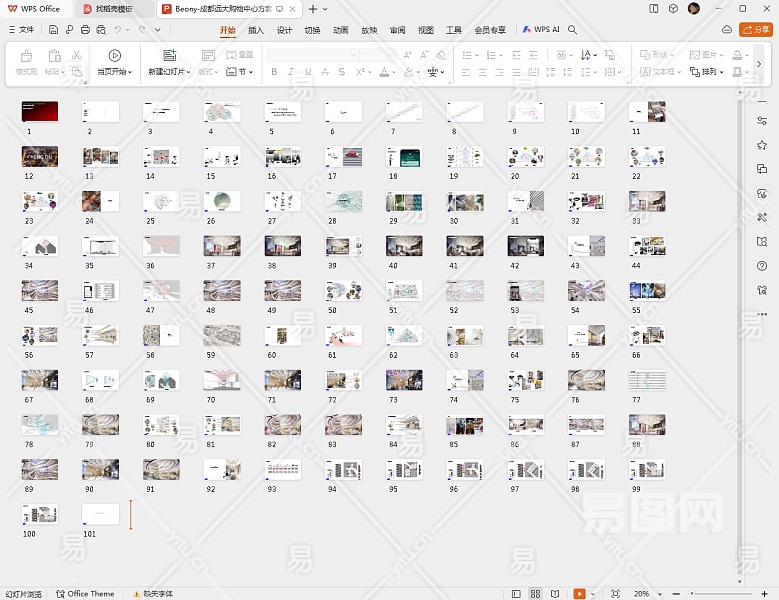Toggle reading view icon in status bar

(x=554, y=594)
